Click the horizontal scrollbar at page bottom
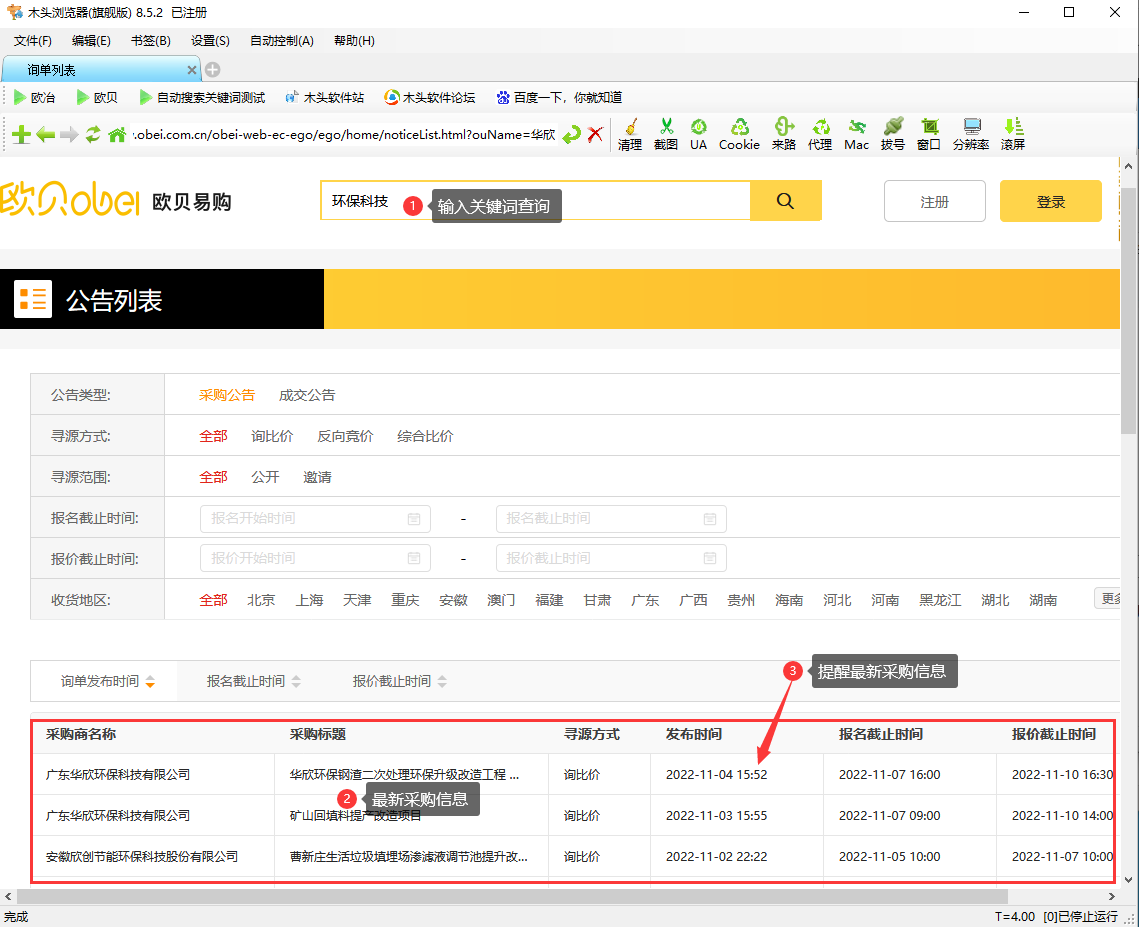The image size is (1139, 927). [x=512, y=896]
